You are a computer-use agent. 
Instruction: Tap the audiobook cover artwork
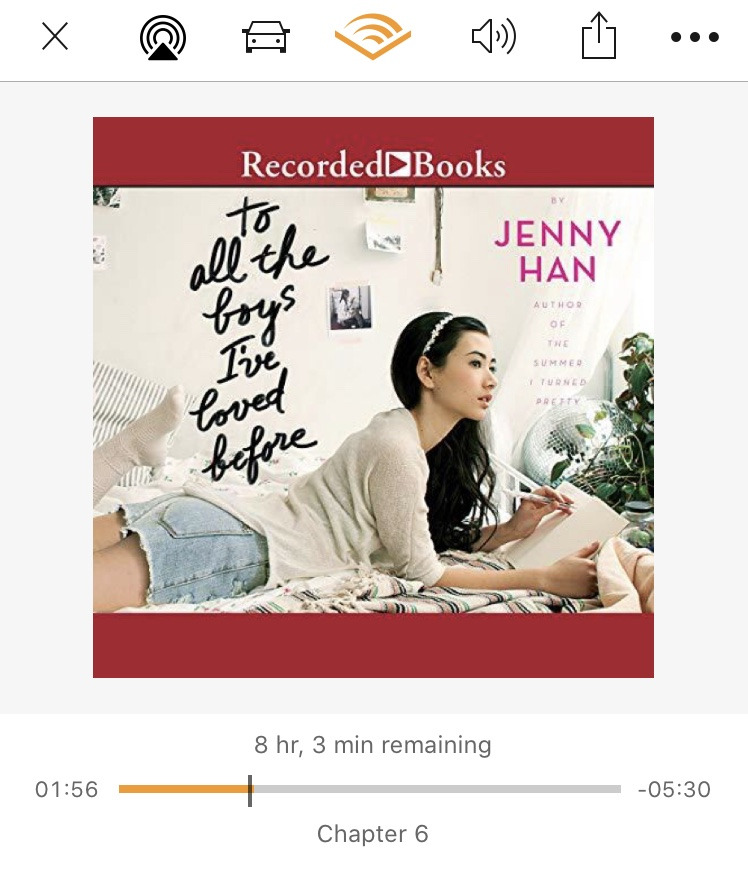(373, 398)
